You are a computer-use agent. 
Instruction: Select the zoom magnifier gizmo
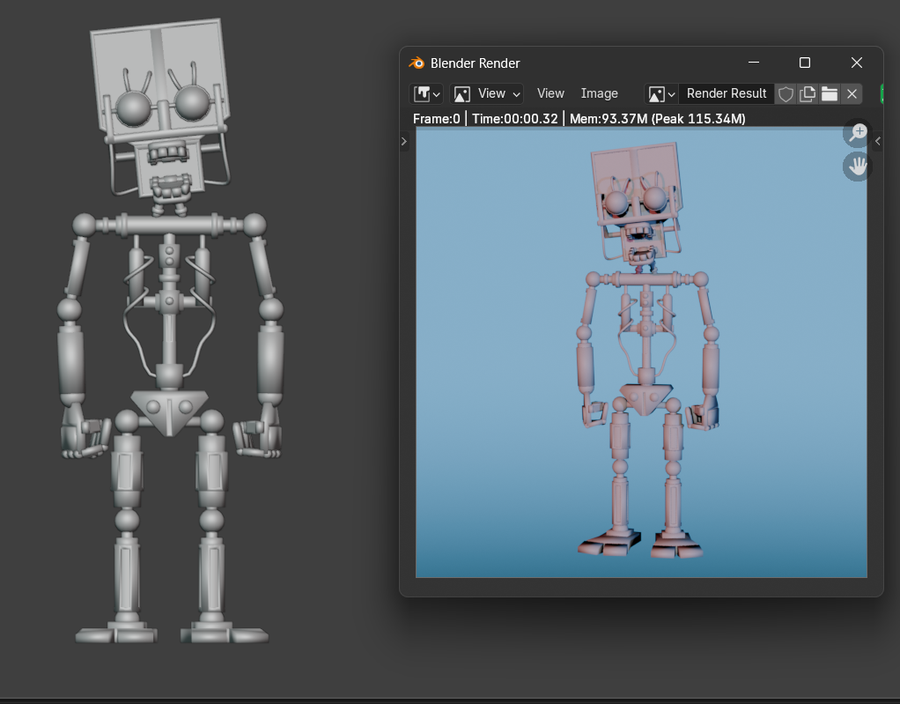pyautogui.click(x=858, y=133)
